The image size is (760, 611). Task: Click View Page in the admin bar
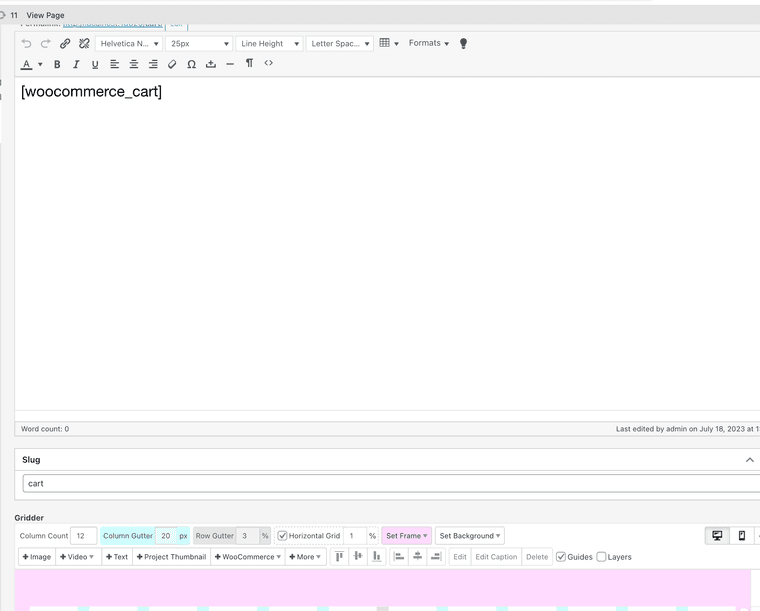pyautogui.click(x=45, y=16)
